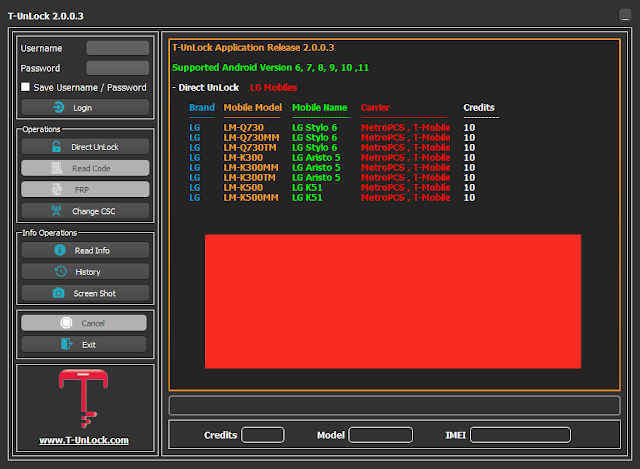Click the Change CSC button text
This screenshot has height=469, width=640.
pos(93,211)
